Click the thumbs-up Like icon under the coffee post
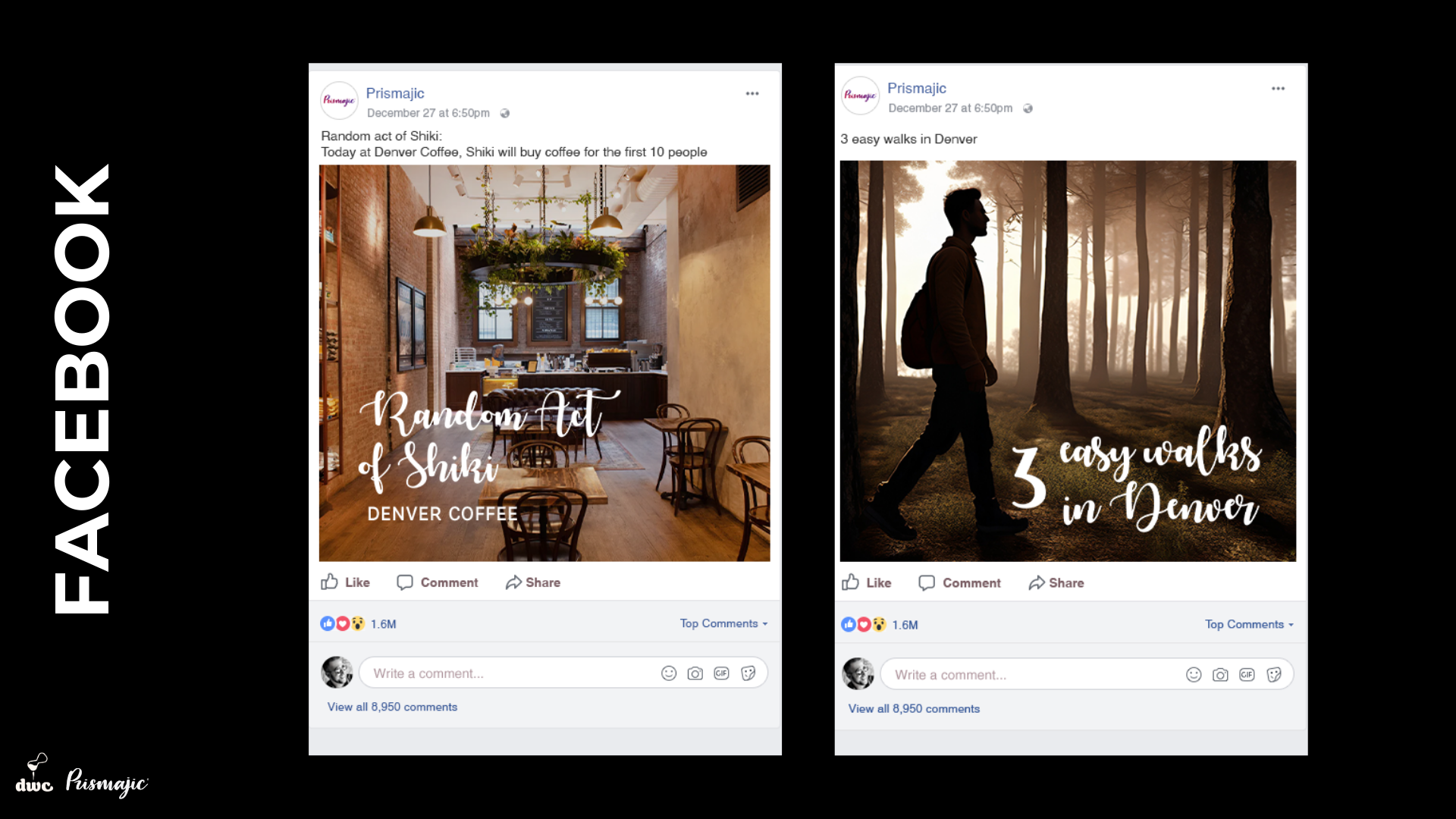The width and height of the screenshot is (1456, 819). (x=329, y=582)
